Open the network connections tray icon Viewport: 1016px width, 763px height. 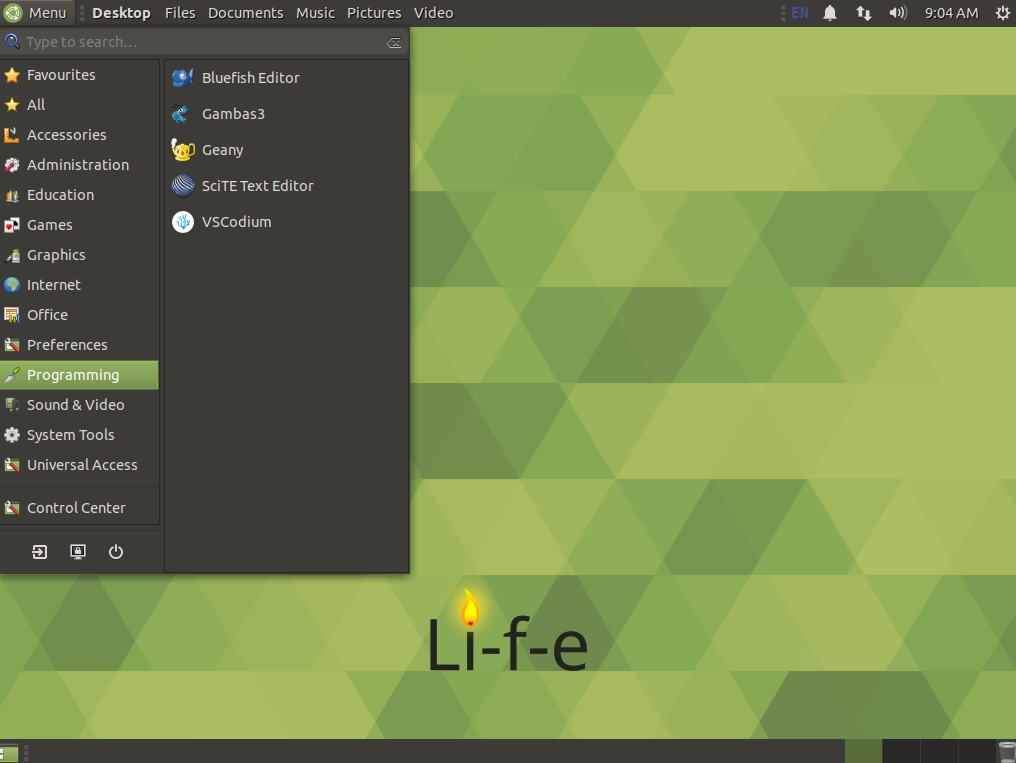(x=864, y=13)
